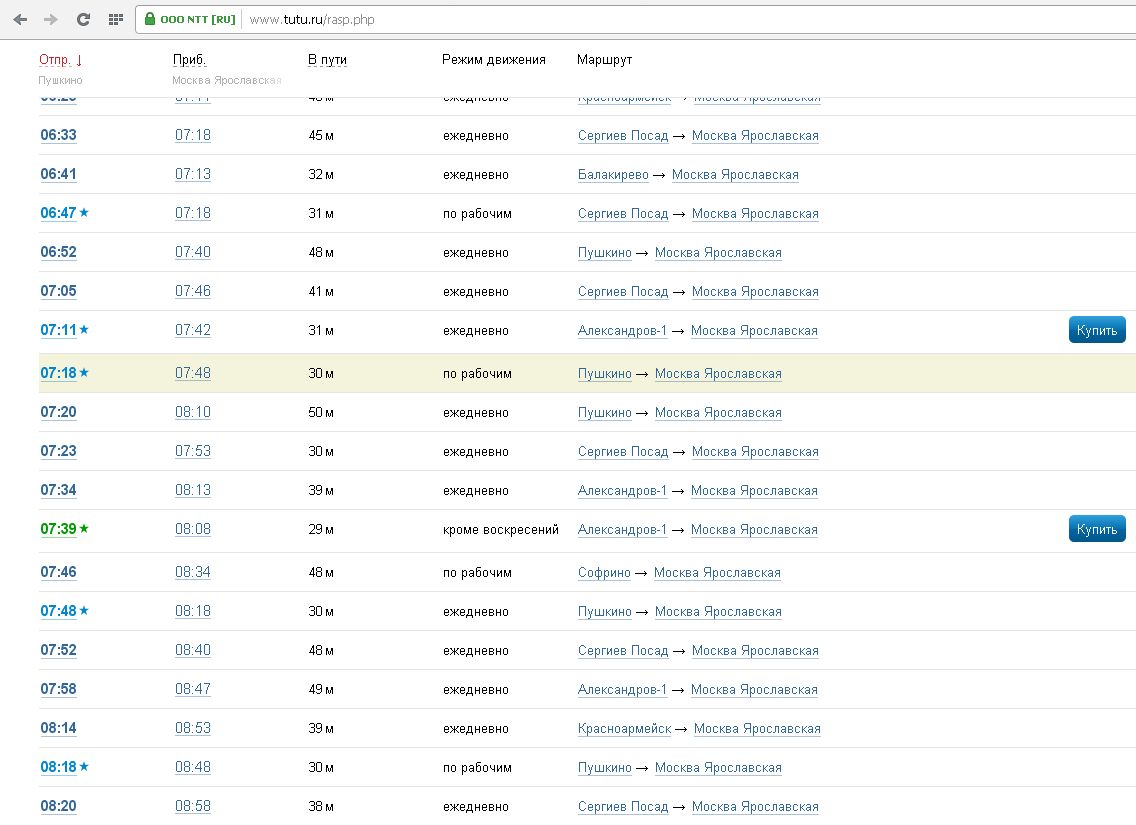Screen dimensions: 1136x825
Task: Click the 29 м travel duration
Action: (321, 530)
